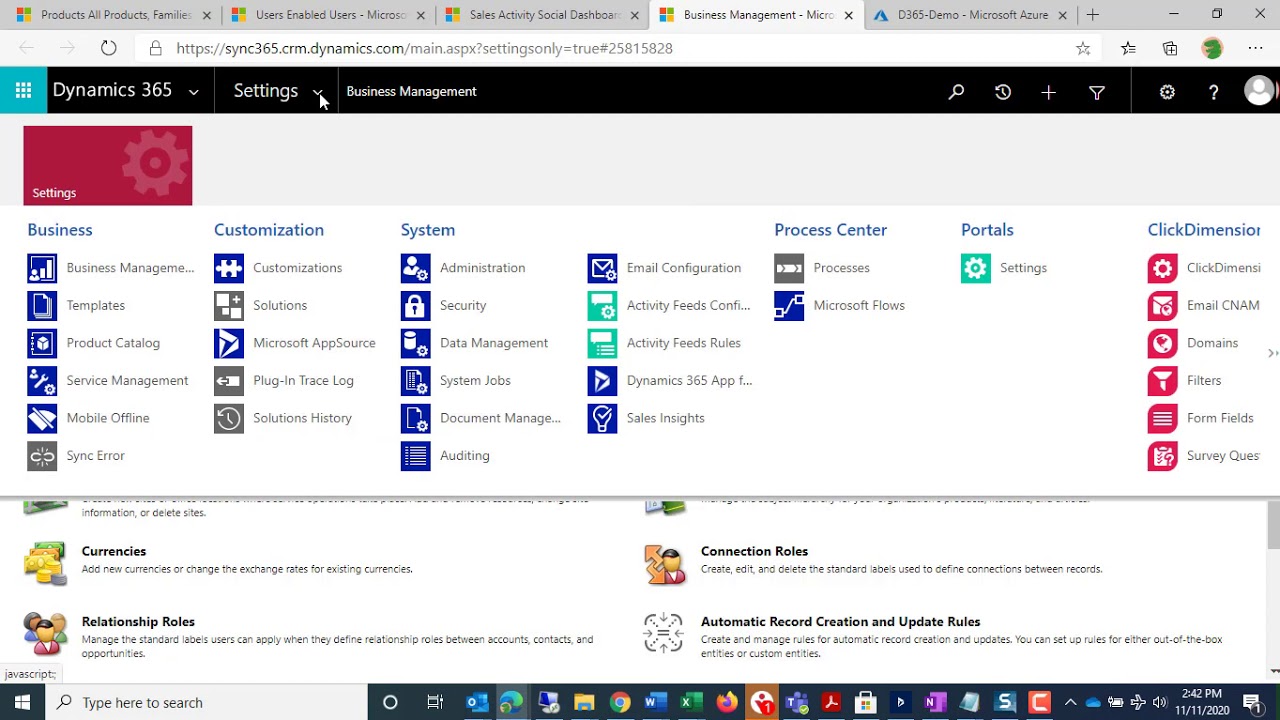Viewport: 1280px width, 720px height.
Task: Open the Data Management icon
Action: click(x=416, y=343)
